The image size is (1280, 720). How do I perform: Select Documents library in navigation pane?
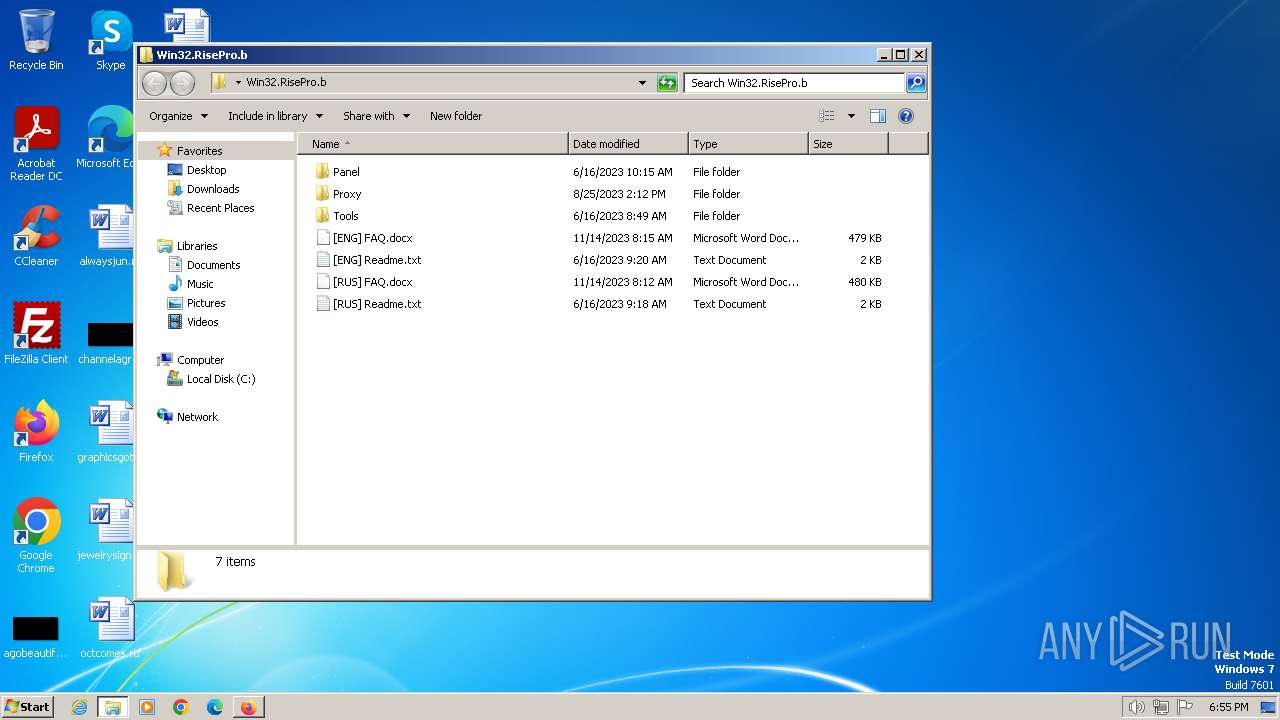213,265
